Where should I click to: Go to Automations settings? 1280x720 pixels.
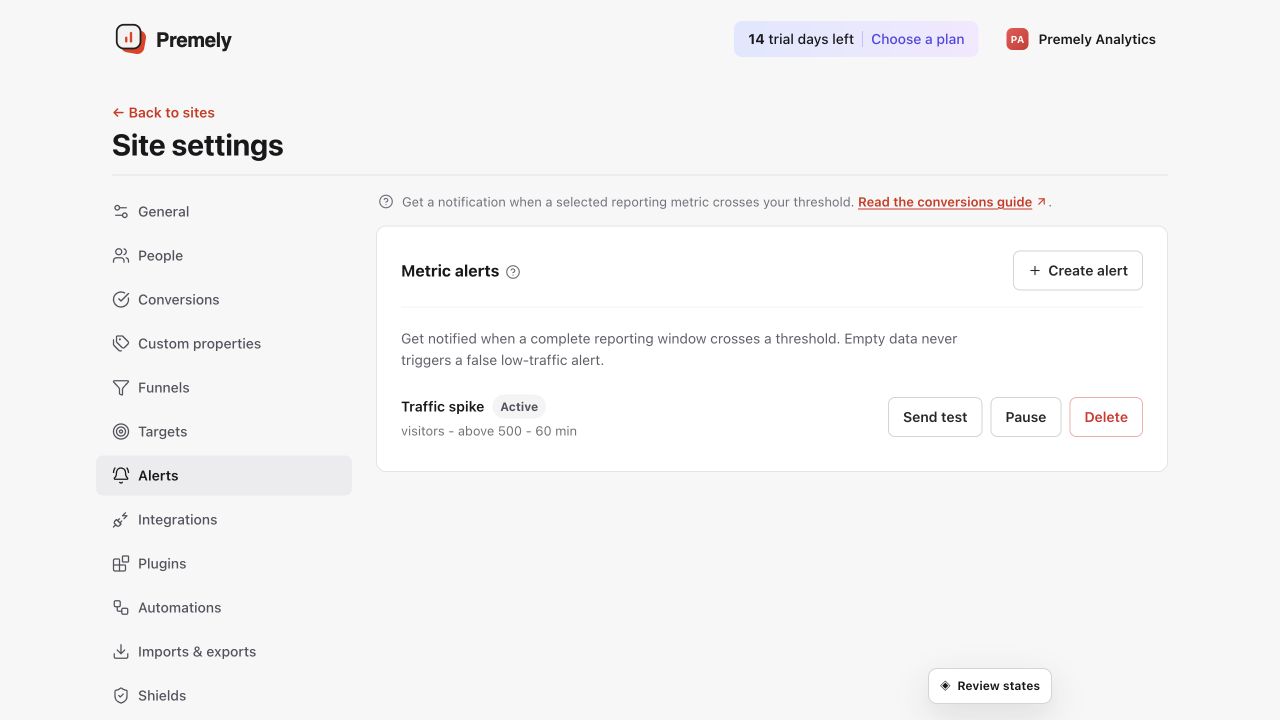(x=224, y=608)
